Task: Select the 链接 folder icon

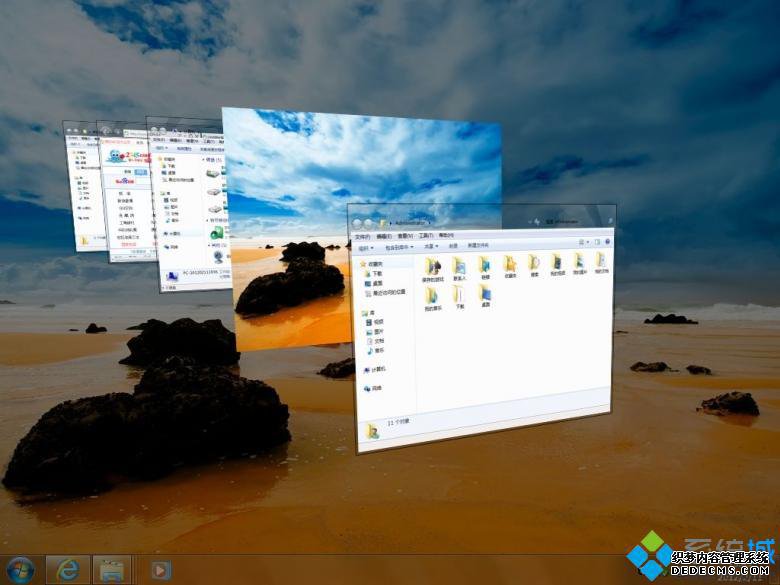Action: tap(485, 268)
